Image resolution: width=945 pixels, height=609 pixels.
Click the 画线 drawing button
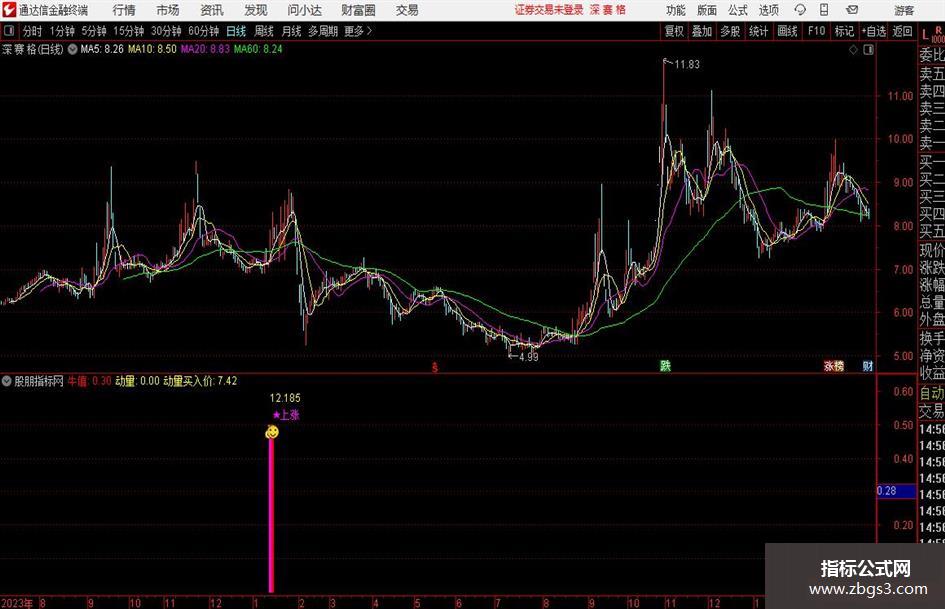(x=787, y=31)
